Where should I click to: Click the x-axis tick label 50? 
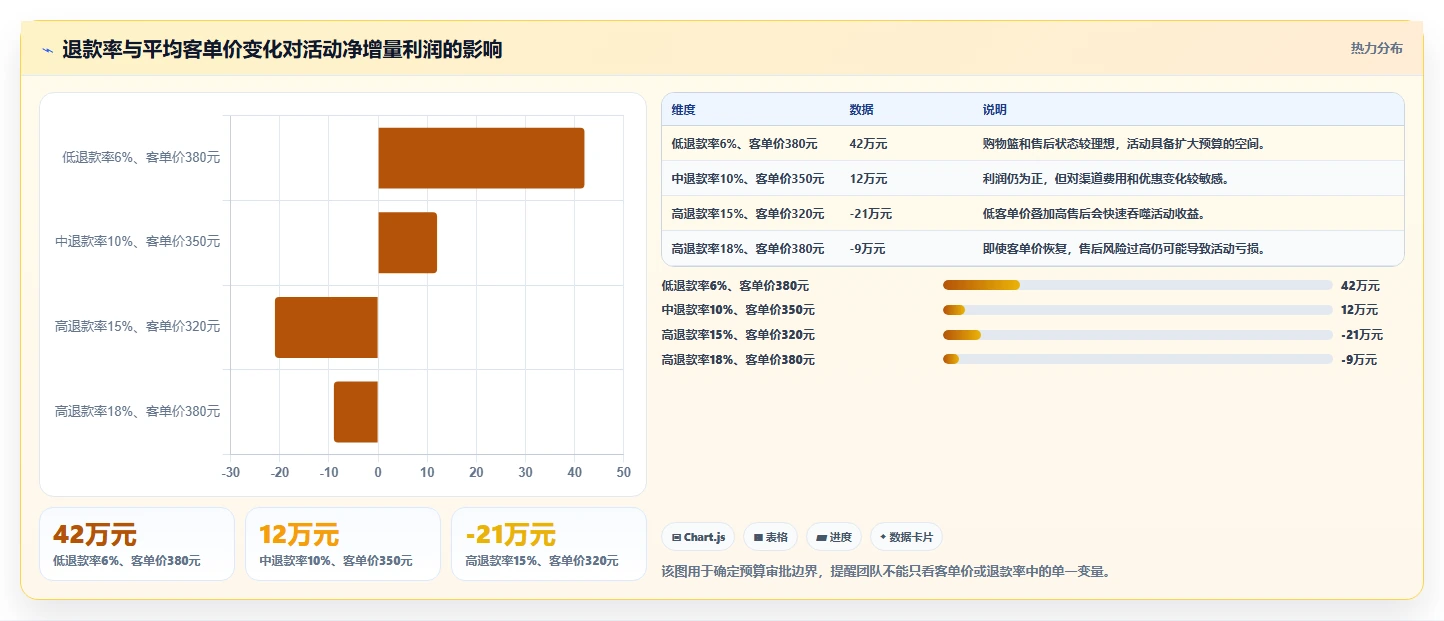[623, 472]
